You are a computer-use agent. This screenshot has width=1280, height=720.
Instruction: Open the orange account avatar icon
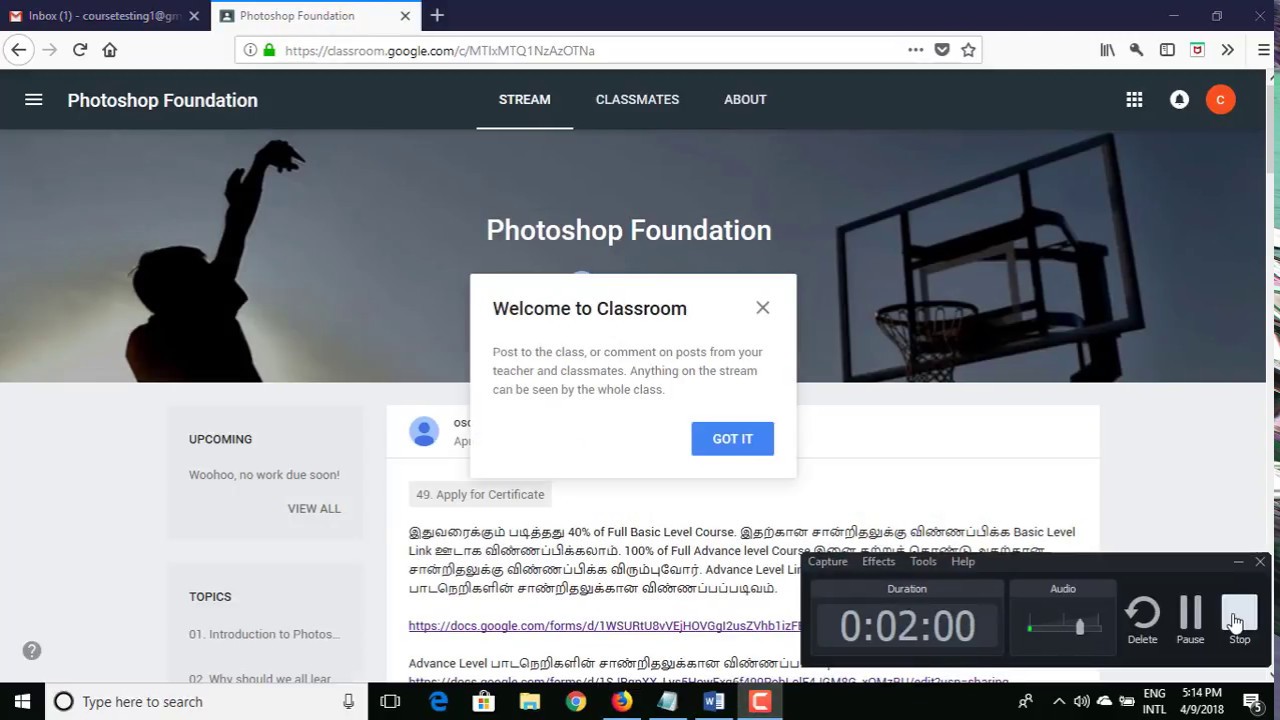click(1220, 99)
